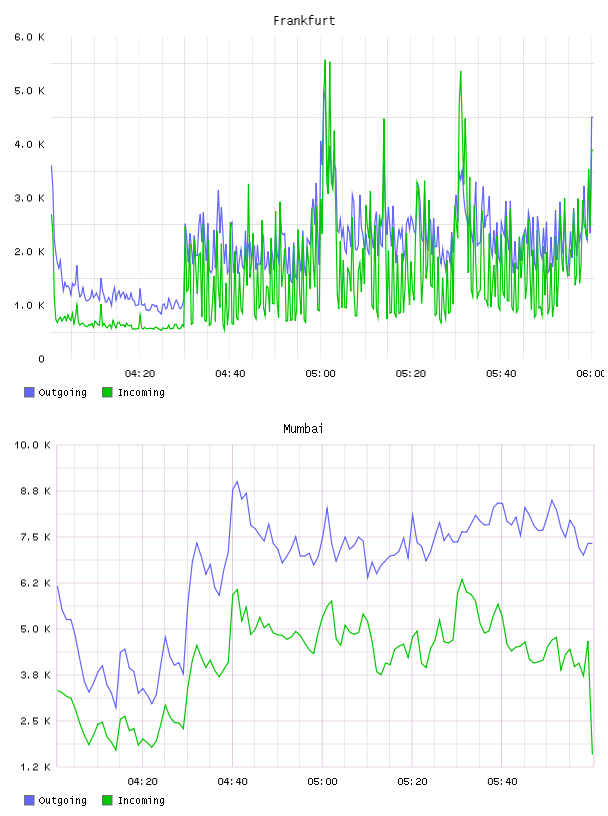Screen dimensions: 608x816
Task: Click the 10.0 K axis label in Mumbai chart
Action: point(32,445)
